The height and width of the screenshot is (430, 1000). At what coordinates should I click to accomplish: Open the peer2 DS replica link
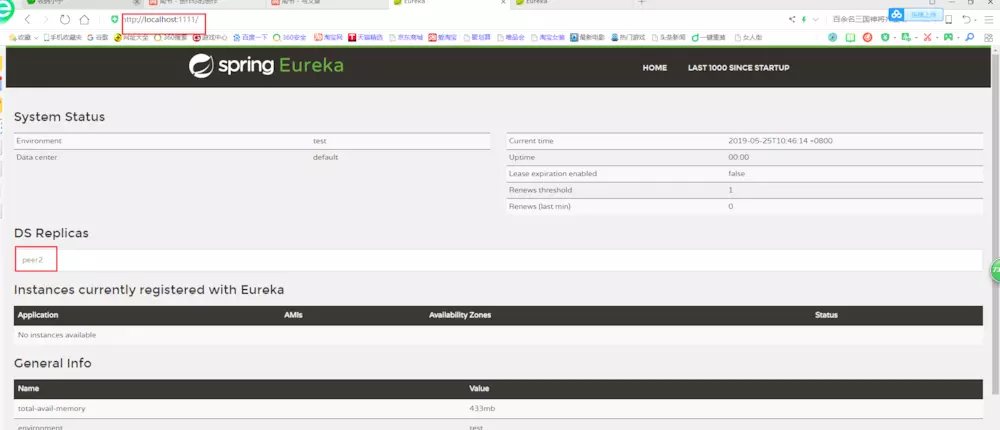pos(32,260)
